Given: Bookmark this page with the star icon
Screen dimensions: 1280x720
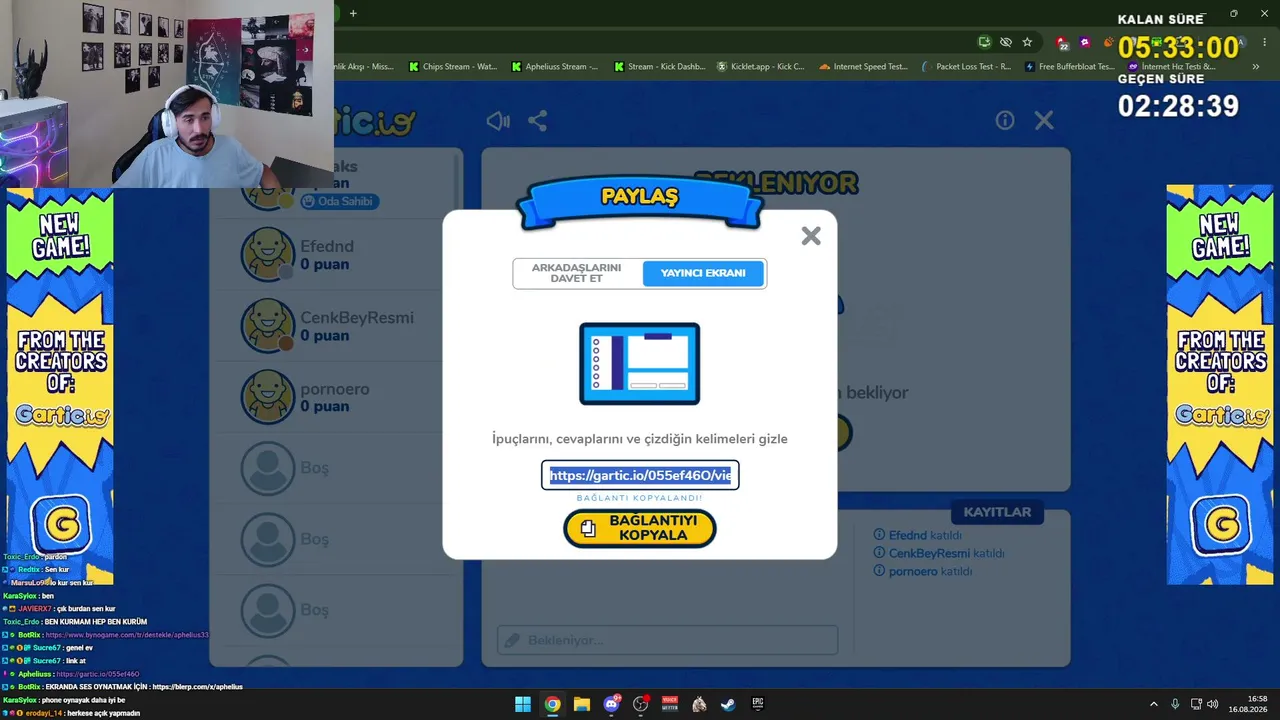Looking at the screenshot, I should tap(1027, 42).
